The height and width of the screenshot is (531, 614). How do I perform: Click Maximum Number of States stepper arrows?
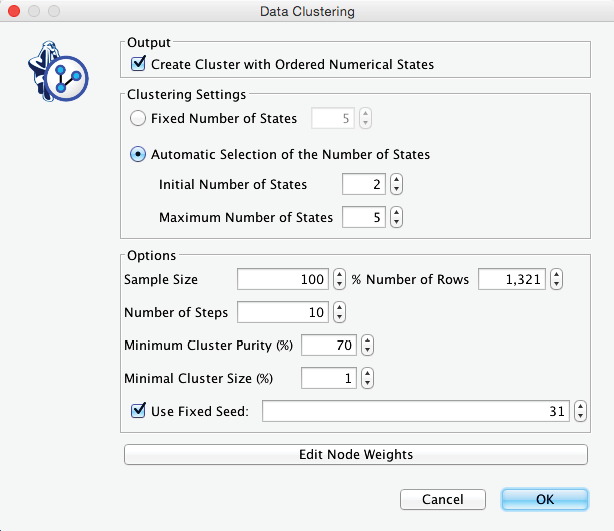[x=396, y=217]
